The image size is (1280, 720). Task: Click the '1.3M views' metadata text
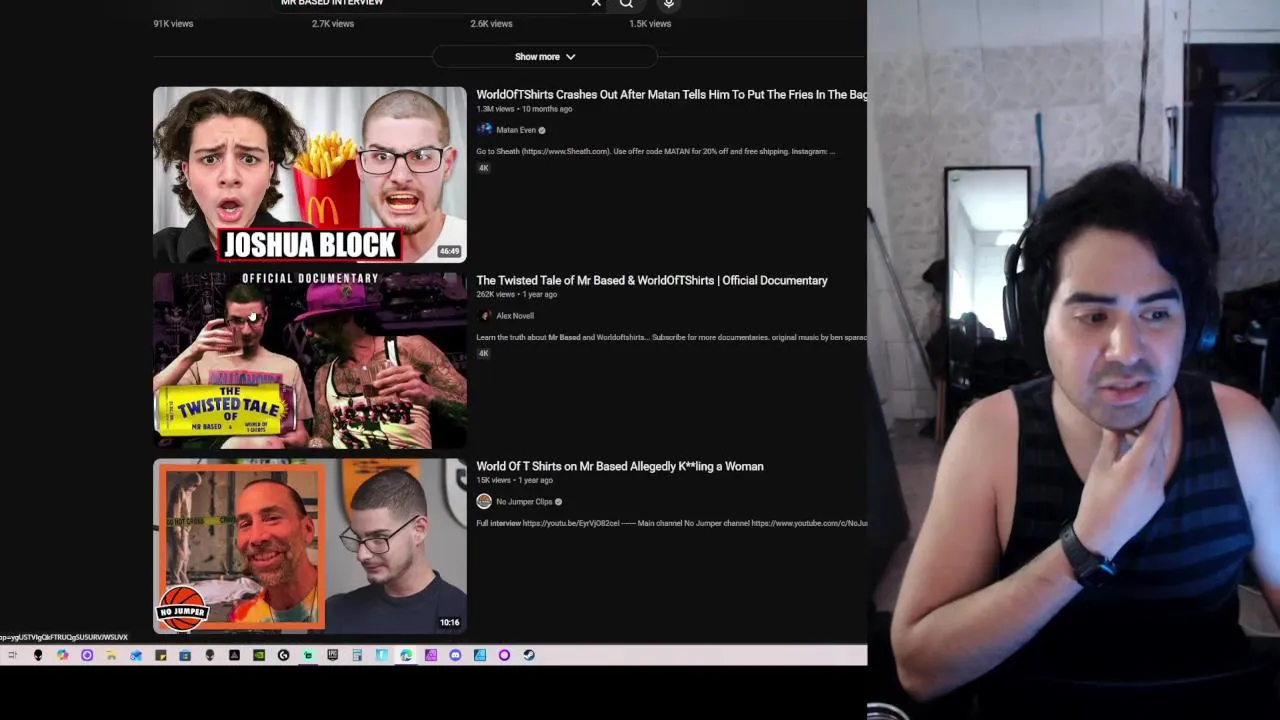tap(495, 109)
